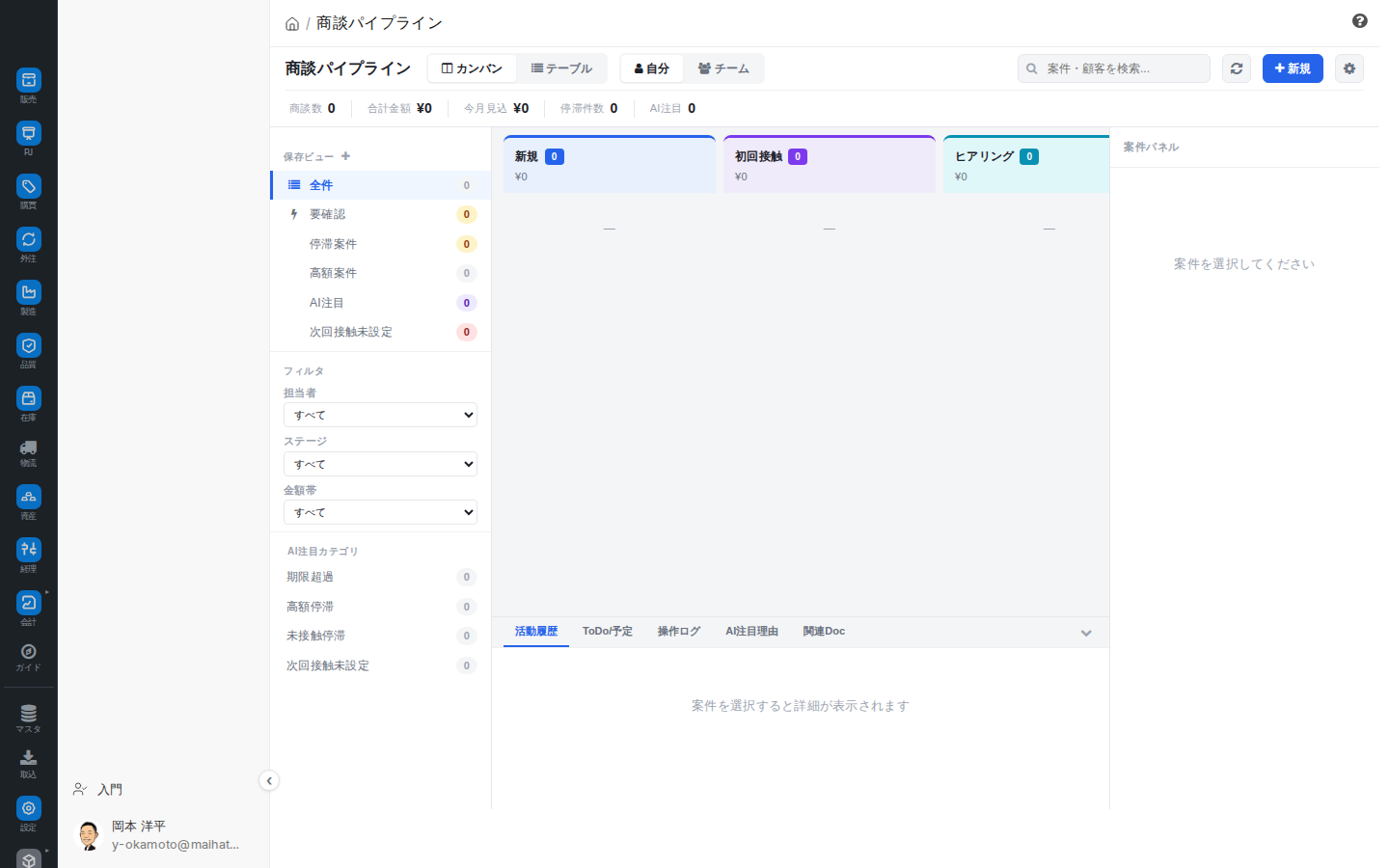Switch to カンバン kanban view
This screenshot has width=1389, height=868.
pos(472,68)
